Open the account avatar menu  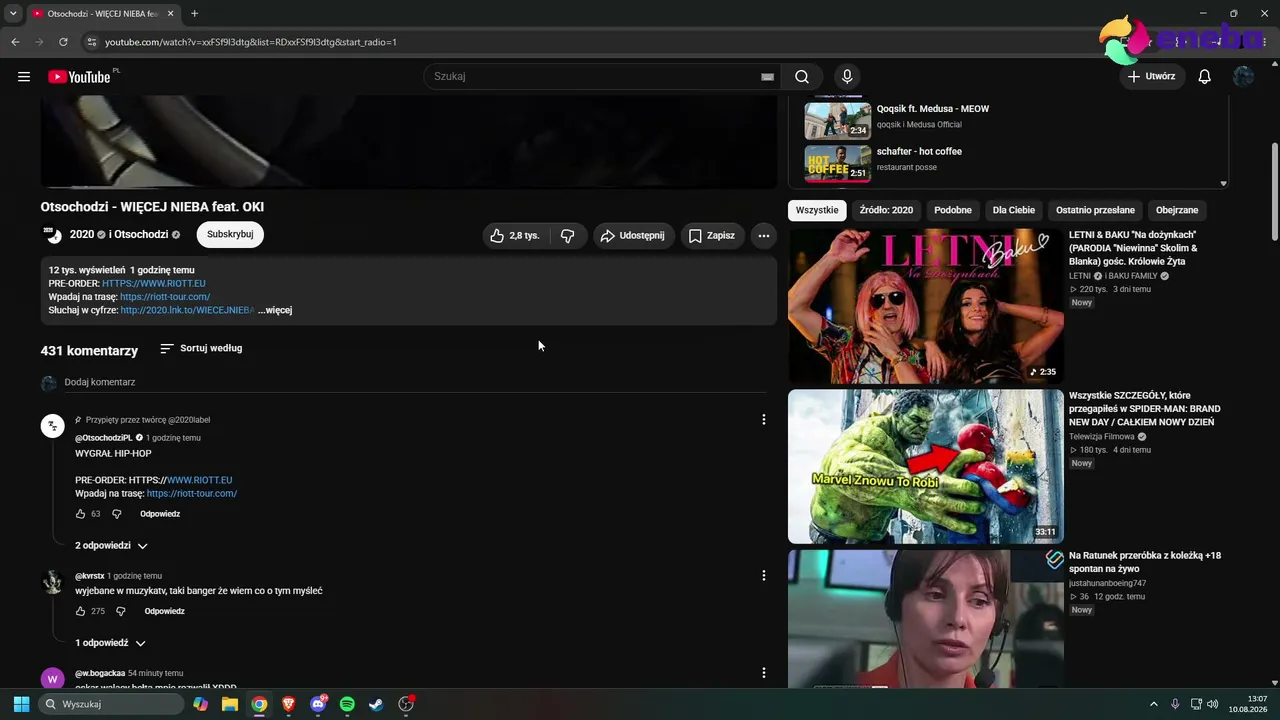coord(1244,77)
